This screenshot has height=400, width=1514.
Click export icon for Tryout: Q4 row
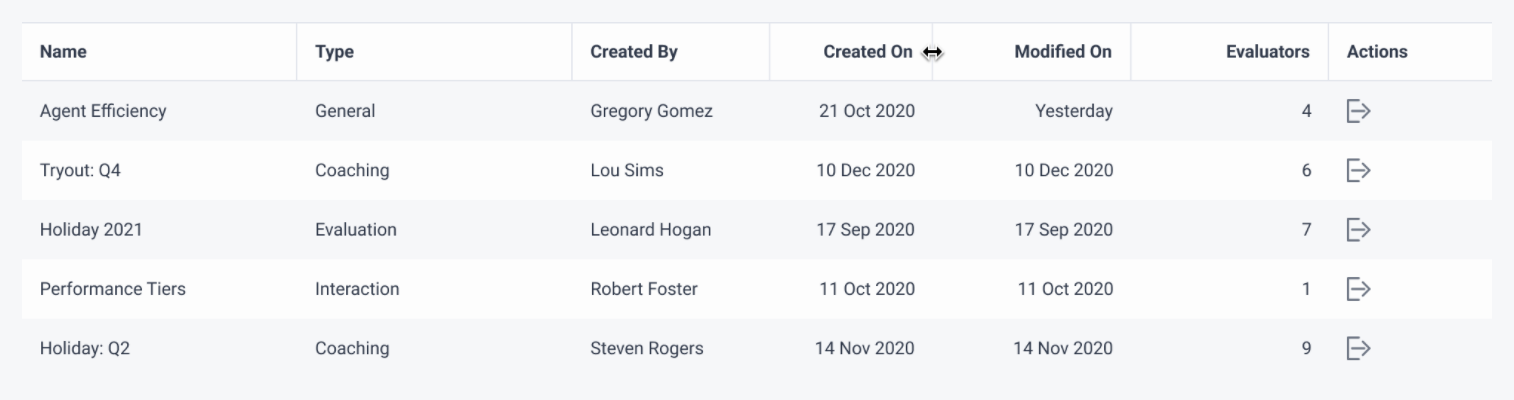pos(1357,170)
